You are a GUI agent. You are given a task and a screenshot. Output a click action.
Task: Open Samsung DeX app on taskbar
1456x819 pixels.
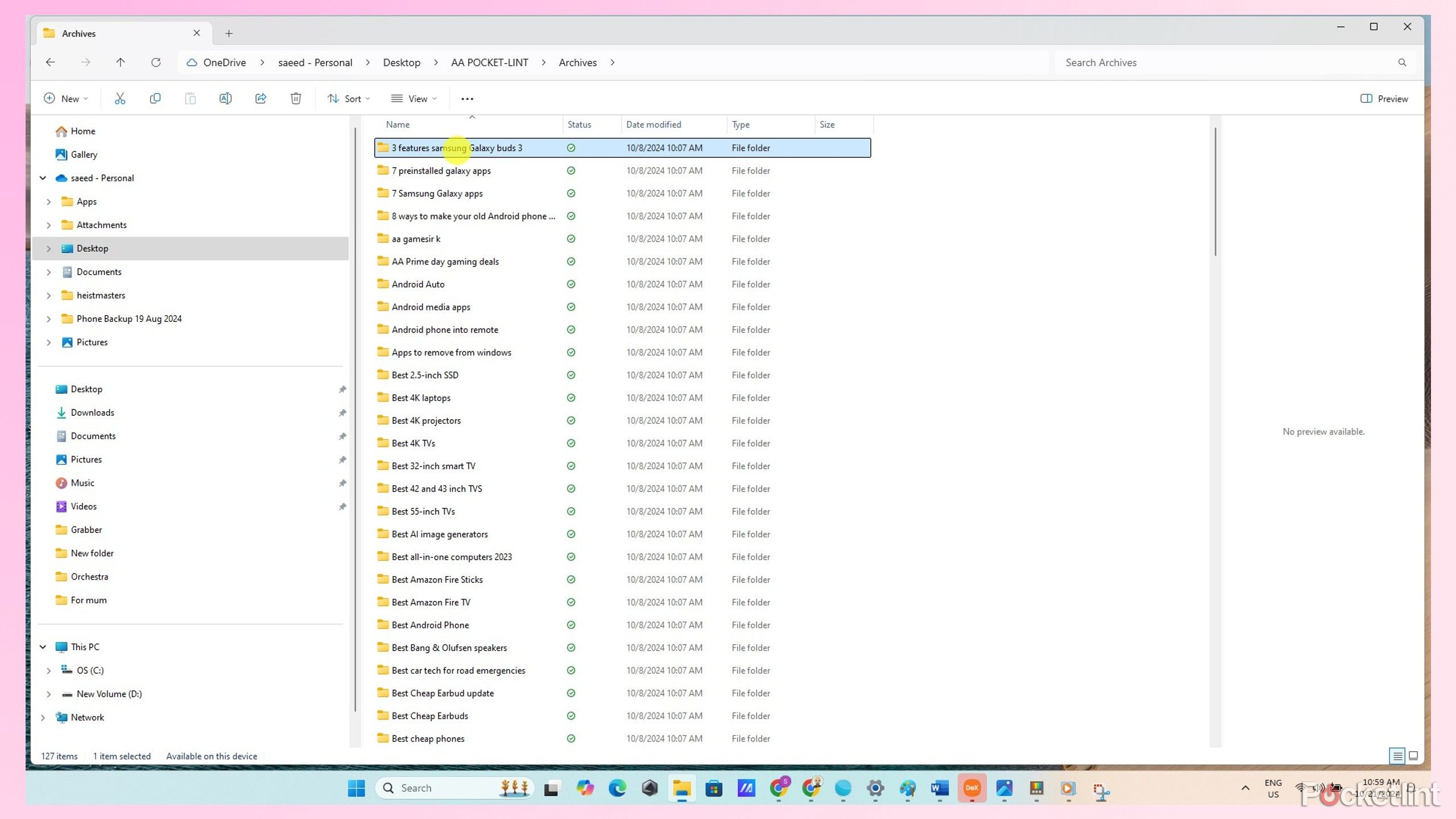pos(972,788)
